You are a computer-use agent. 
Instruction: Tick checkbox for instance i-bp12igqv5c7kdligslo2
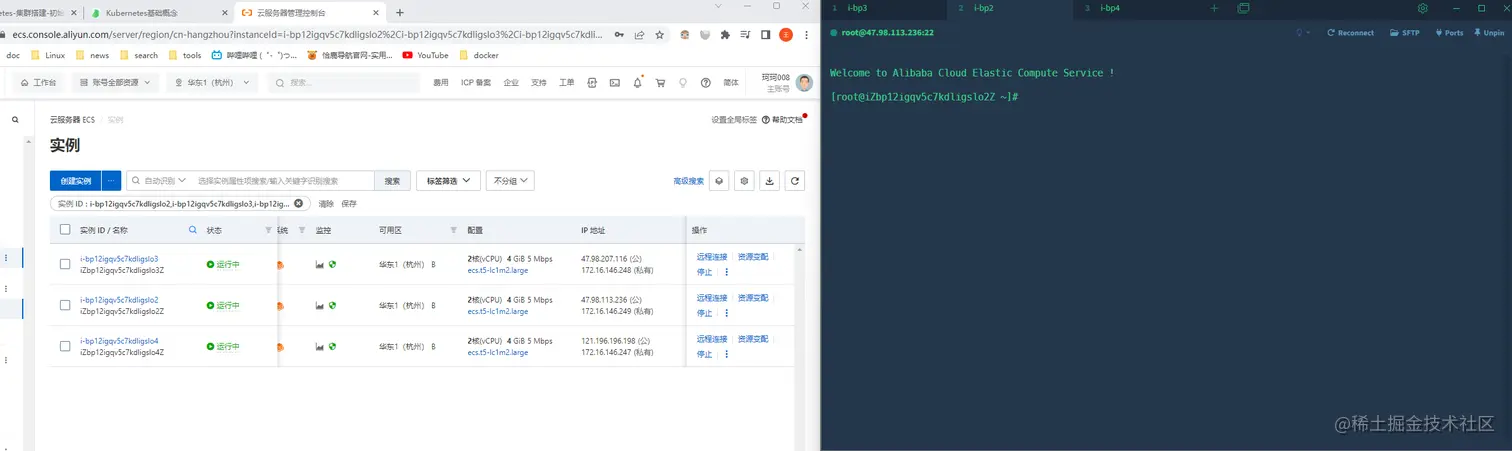pos(65,306)
